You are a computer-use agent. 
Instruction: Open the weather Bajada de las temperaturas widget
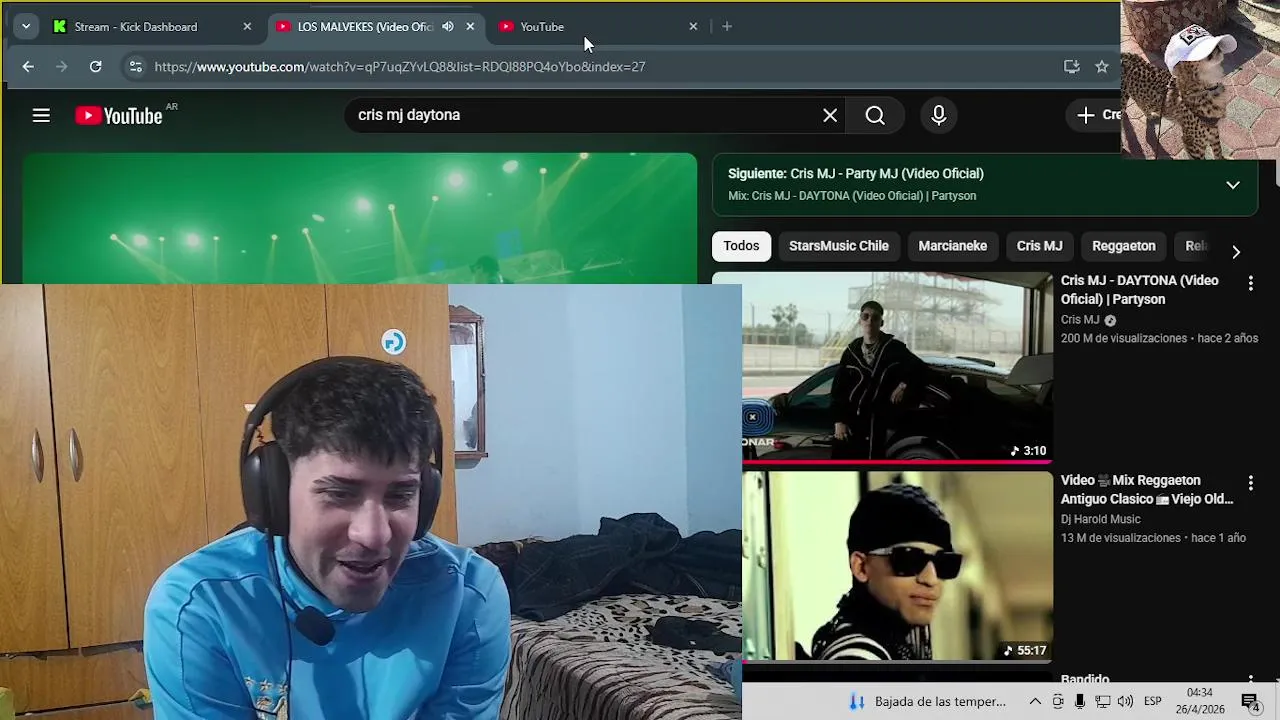928,702
